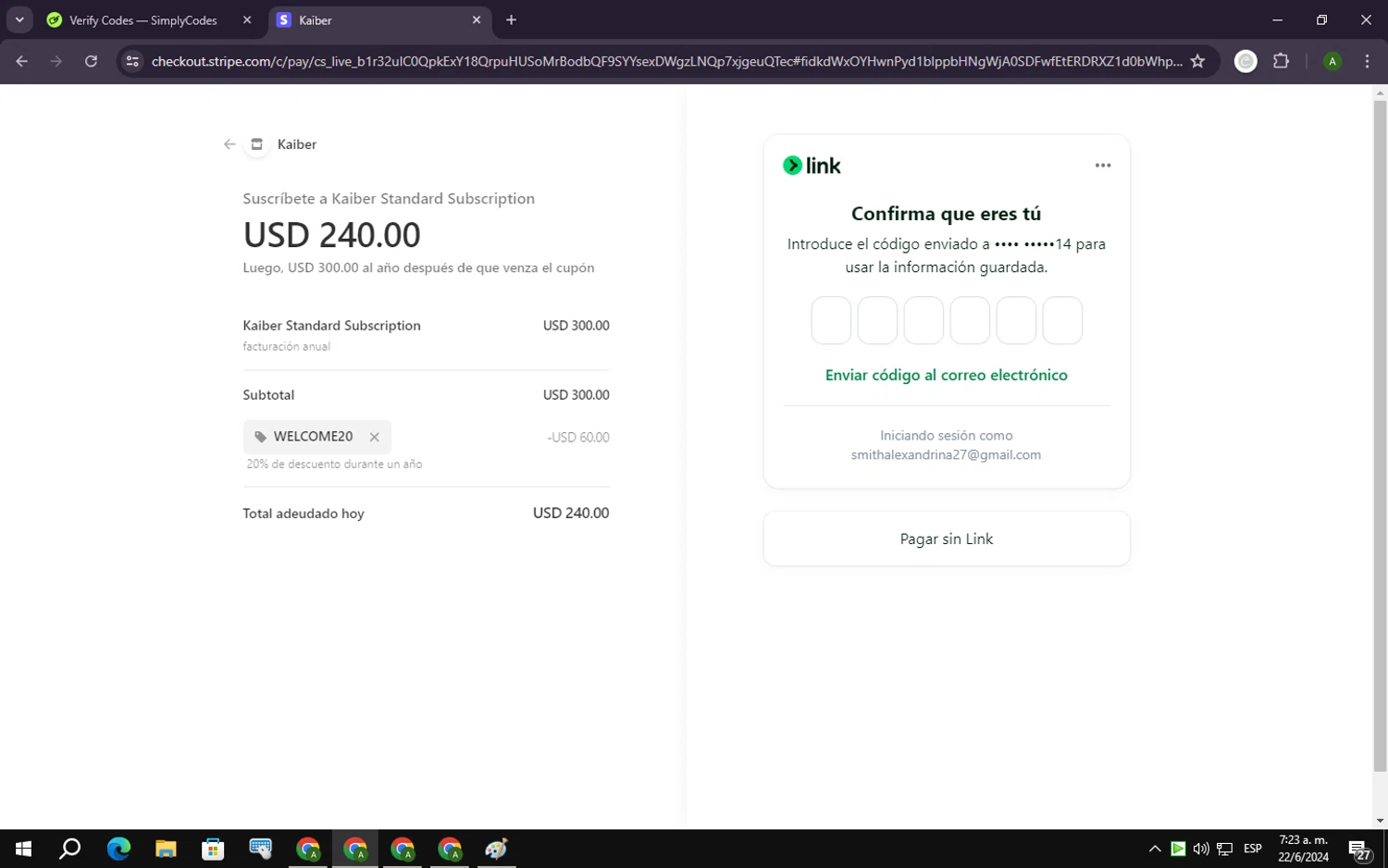Click the round extension icon left of Extensions
The width and height of the screenshot is (1388, 868).
tap(1245, 61)
